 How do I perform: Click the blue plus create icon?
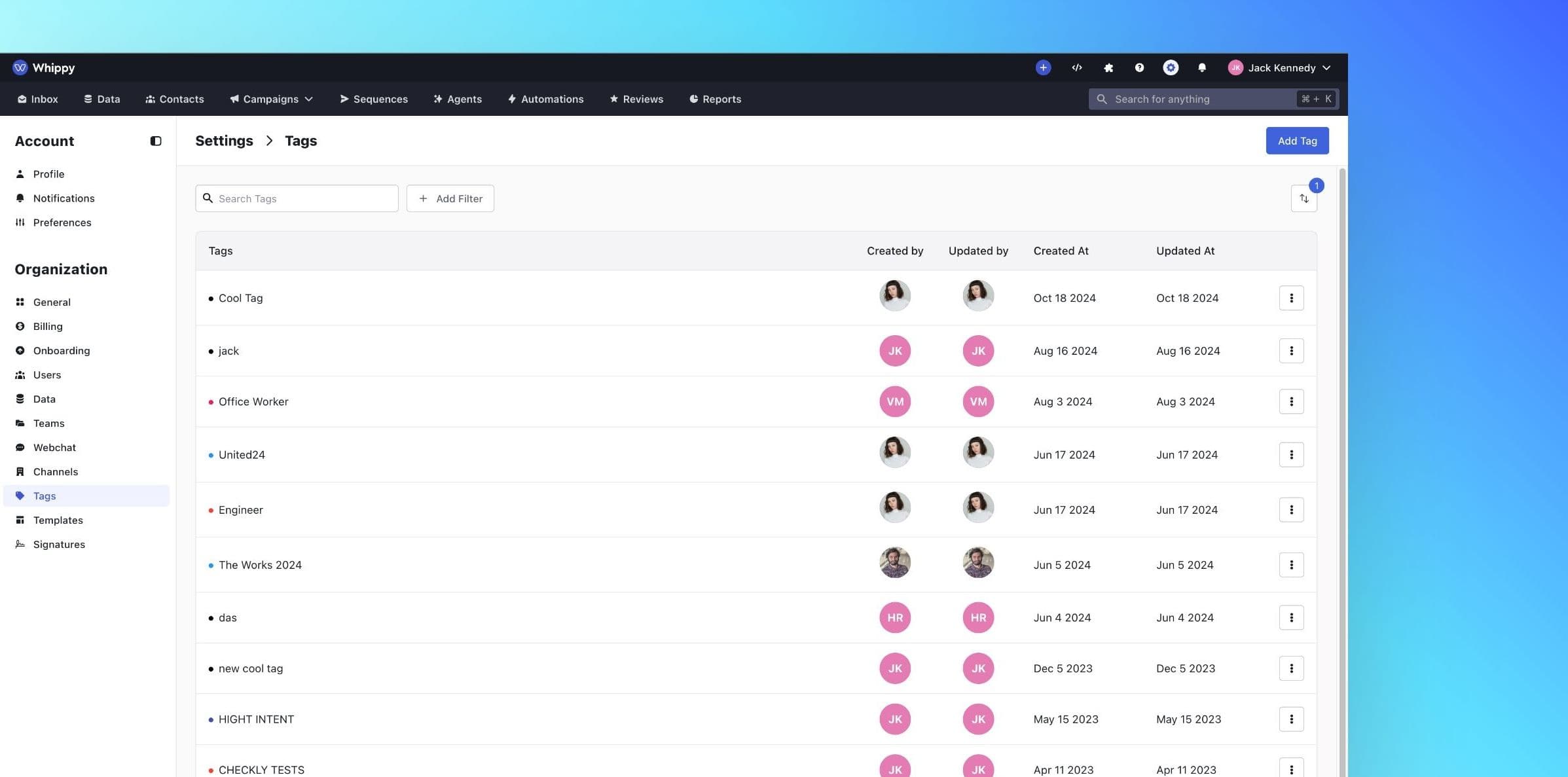(1043, 67)
